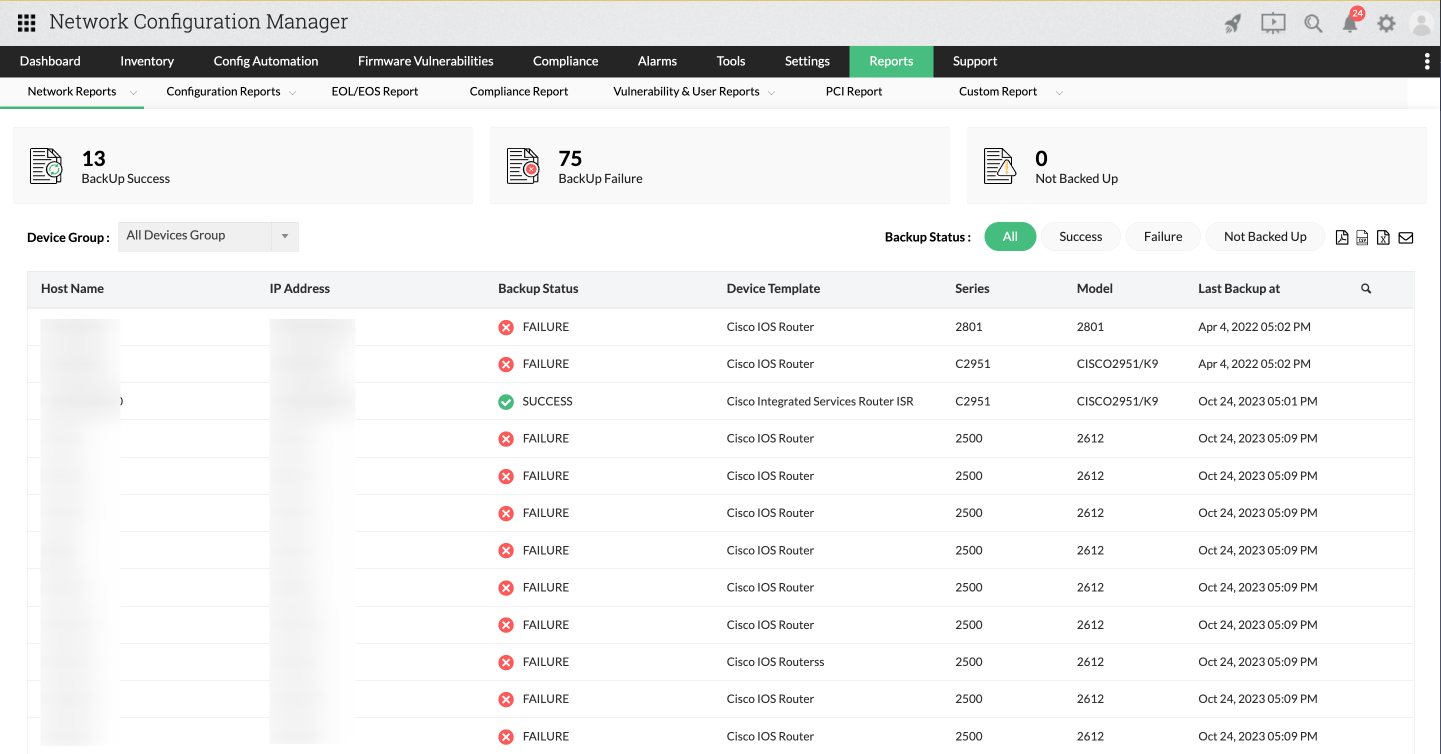Sort by IP Address column header
1441x754 pixels.
[x=300, y=289]
